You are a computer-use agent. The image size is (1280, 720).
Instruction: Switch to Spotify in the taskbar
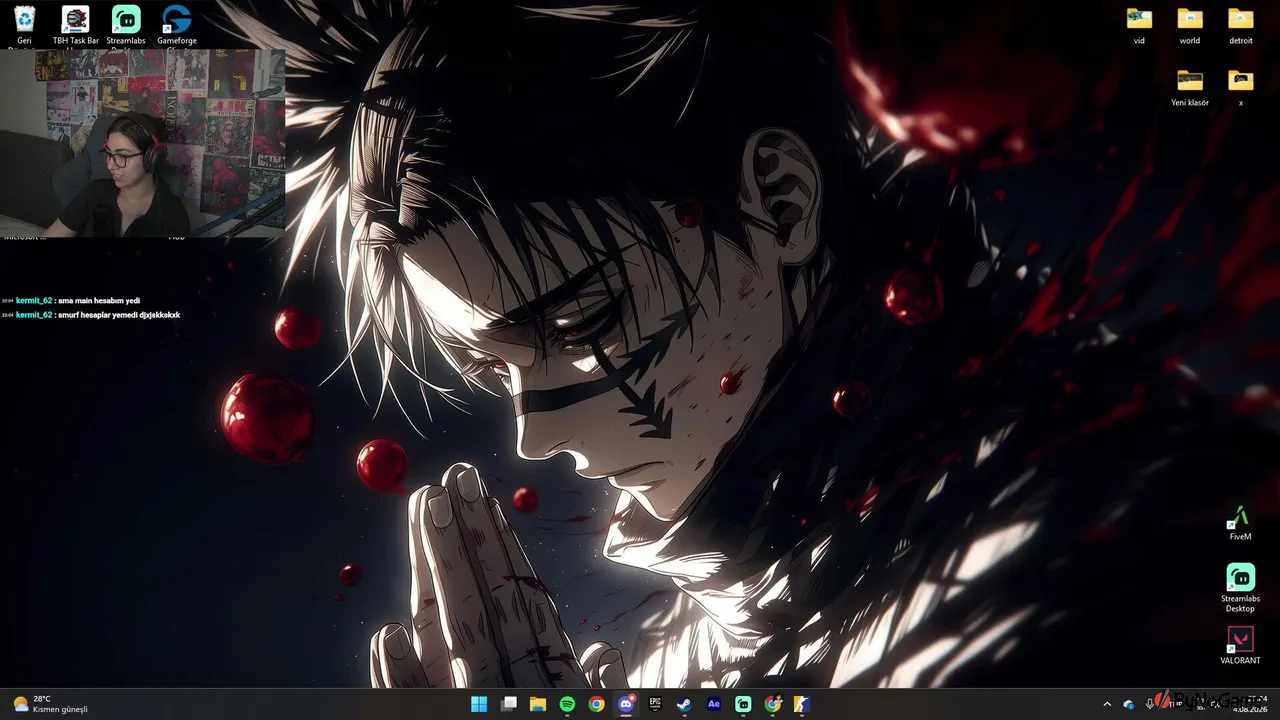point(567,704)
